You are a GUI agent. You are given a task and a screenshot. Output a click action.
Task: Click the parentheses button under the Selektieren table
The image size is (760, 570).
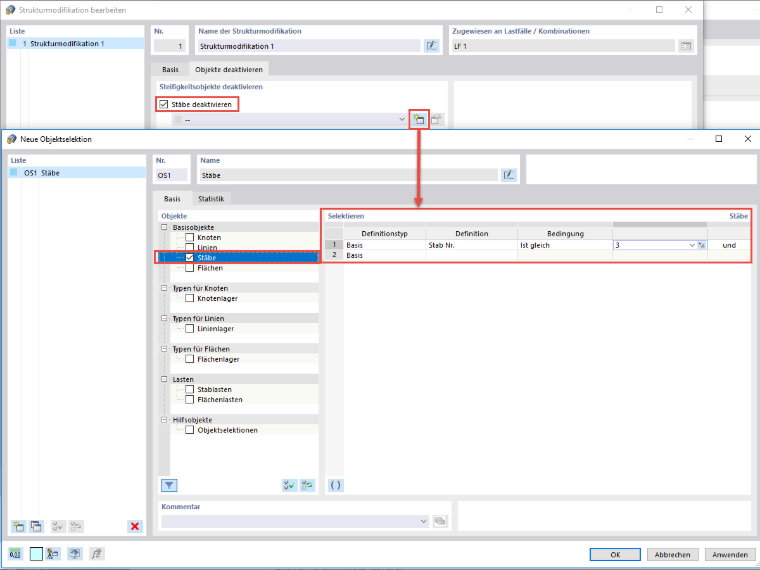335,485
